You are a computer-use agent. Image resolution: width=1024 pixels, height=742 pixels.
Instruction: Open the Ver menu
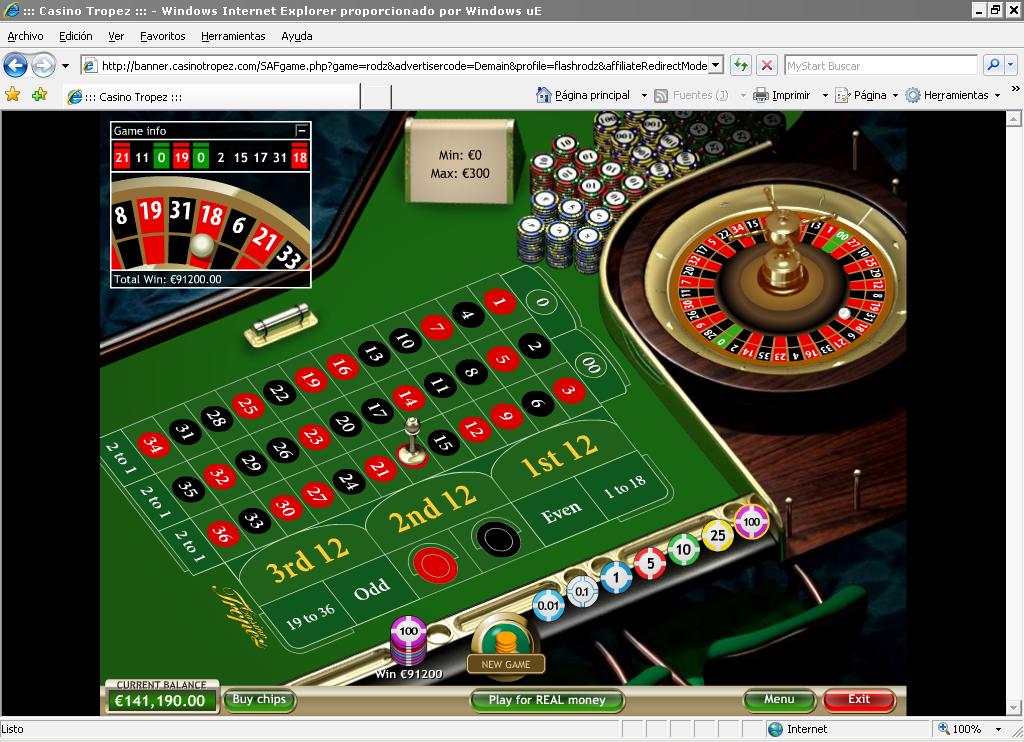(x=116, y=36)
